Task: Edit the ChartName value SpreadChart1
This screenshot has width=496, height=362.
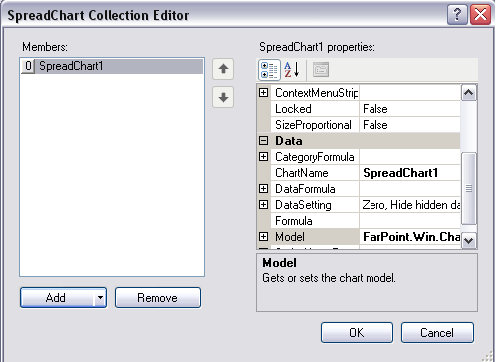Action: pyautogui.click(x=410, y=173)
